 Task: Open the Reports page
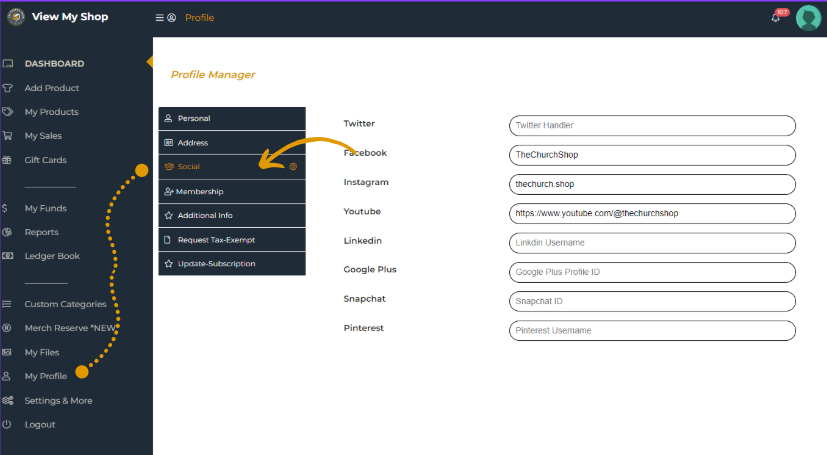coord(42,232)
